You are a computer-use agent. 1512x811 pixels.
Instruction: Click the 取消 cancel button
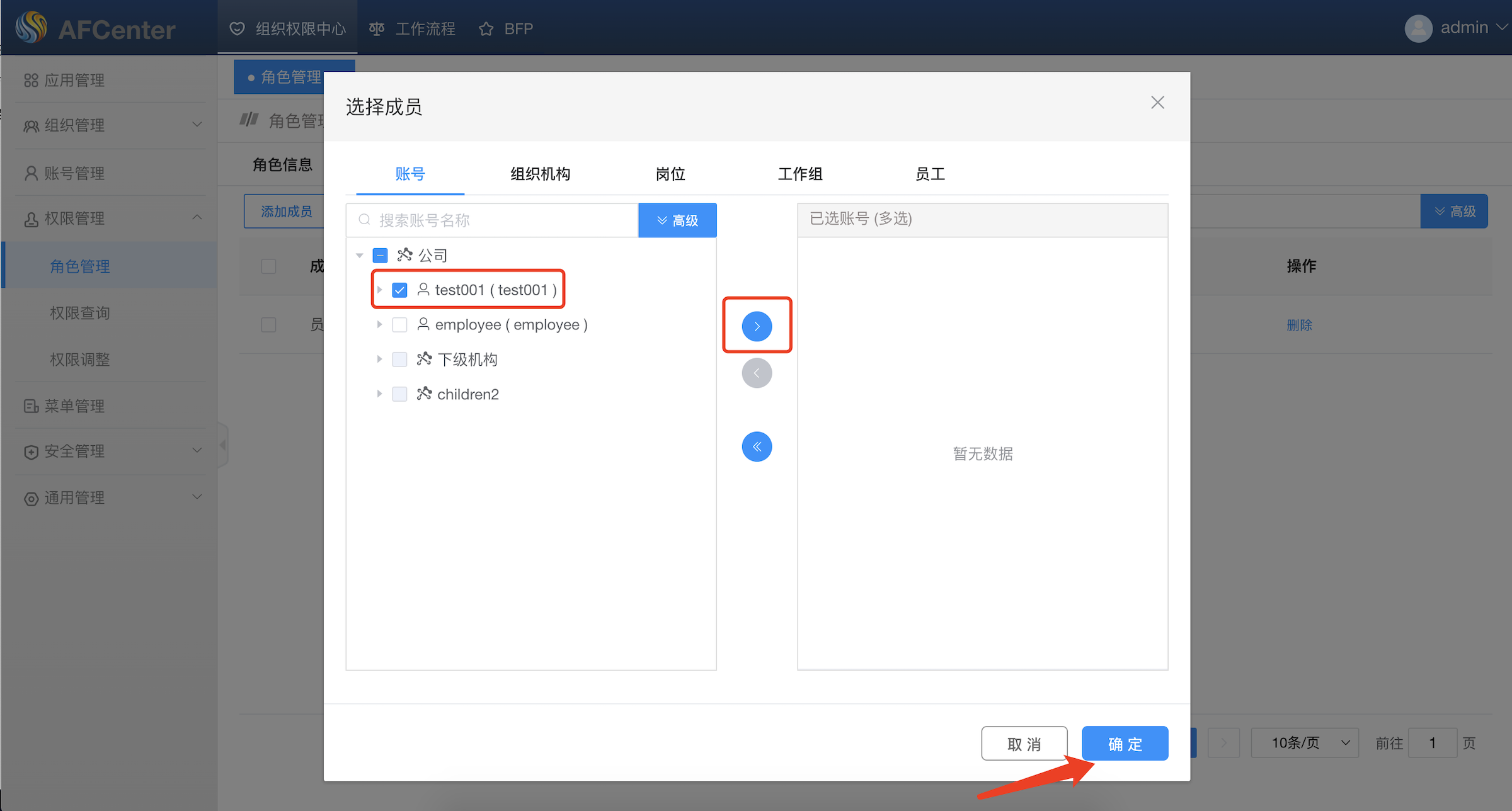click(x=1024, y=744)
